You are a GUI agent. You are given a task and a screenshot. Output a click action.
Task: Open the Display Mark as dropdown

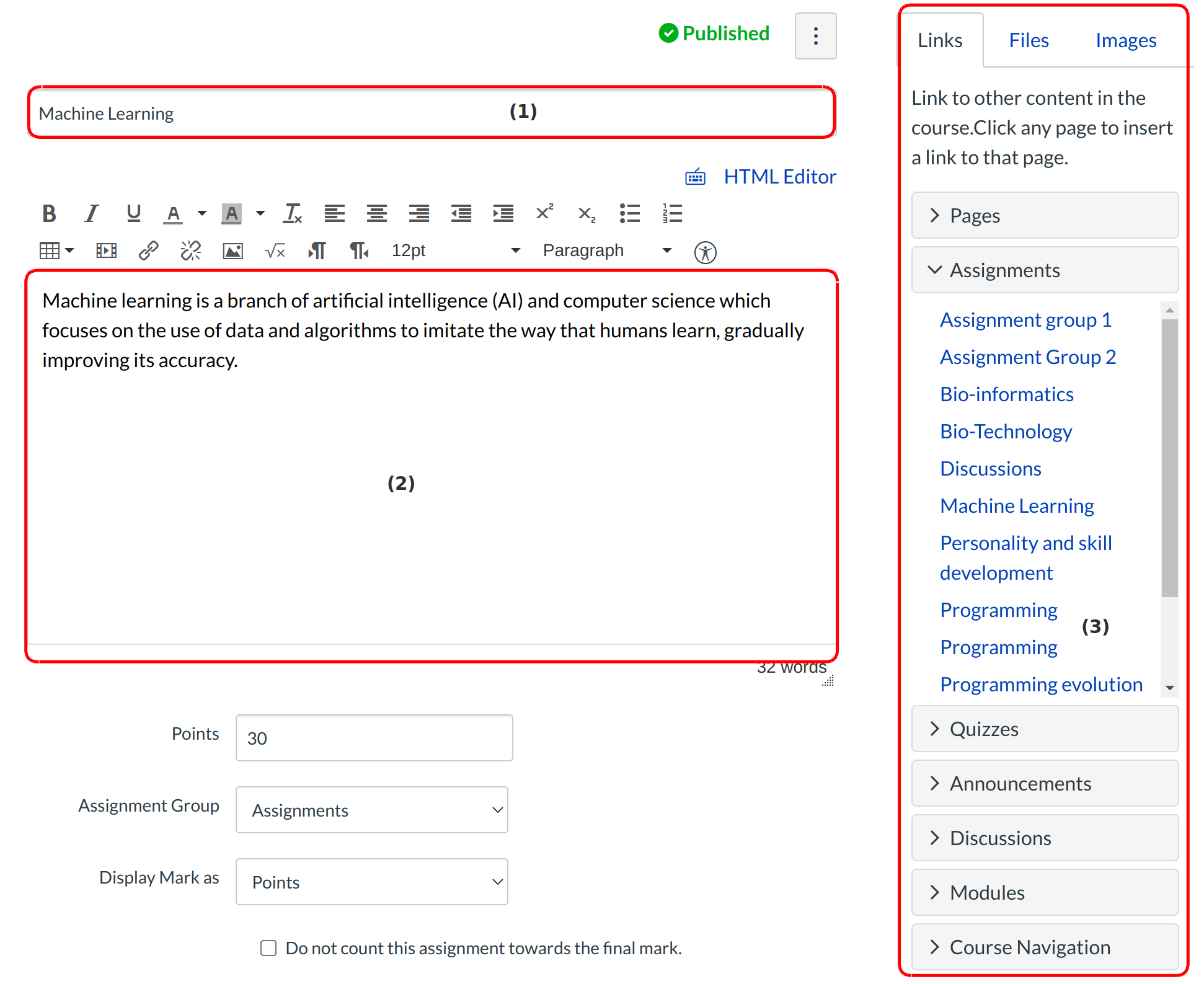[x=371, y=882]
